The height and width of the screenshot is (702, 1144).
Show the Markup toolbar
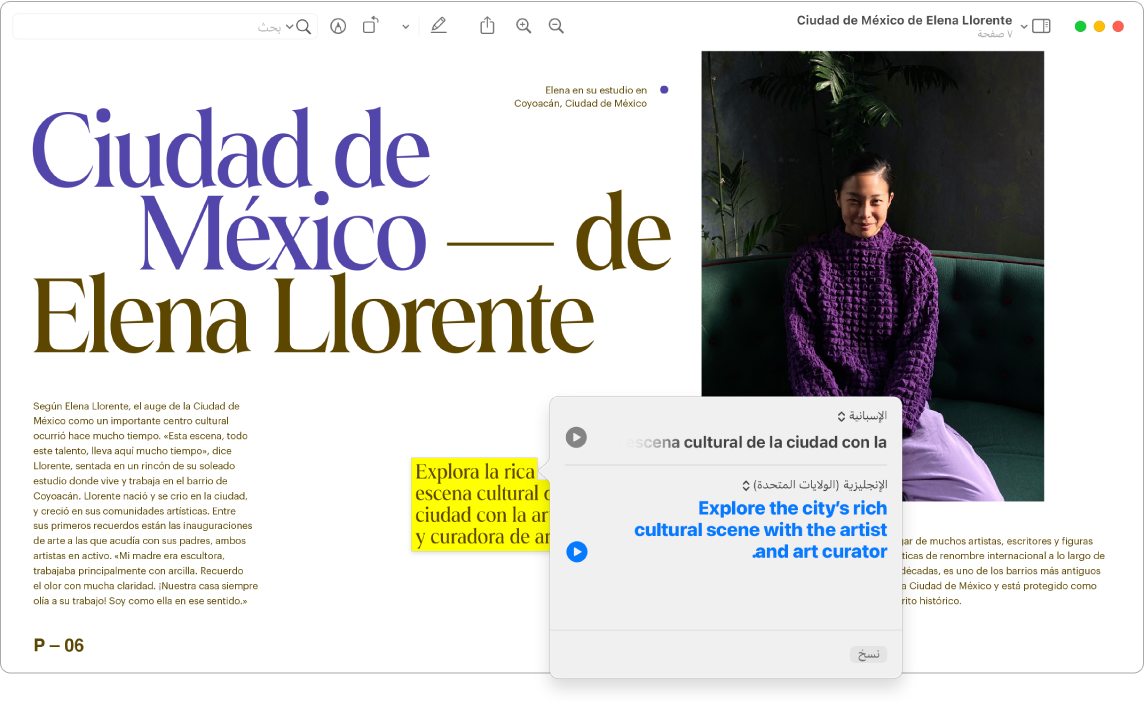(338, 26)
